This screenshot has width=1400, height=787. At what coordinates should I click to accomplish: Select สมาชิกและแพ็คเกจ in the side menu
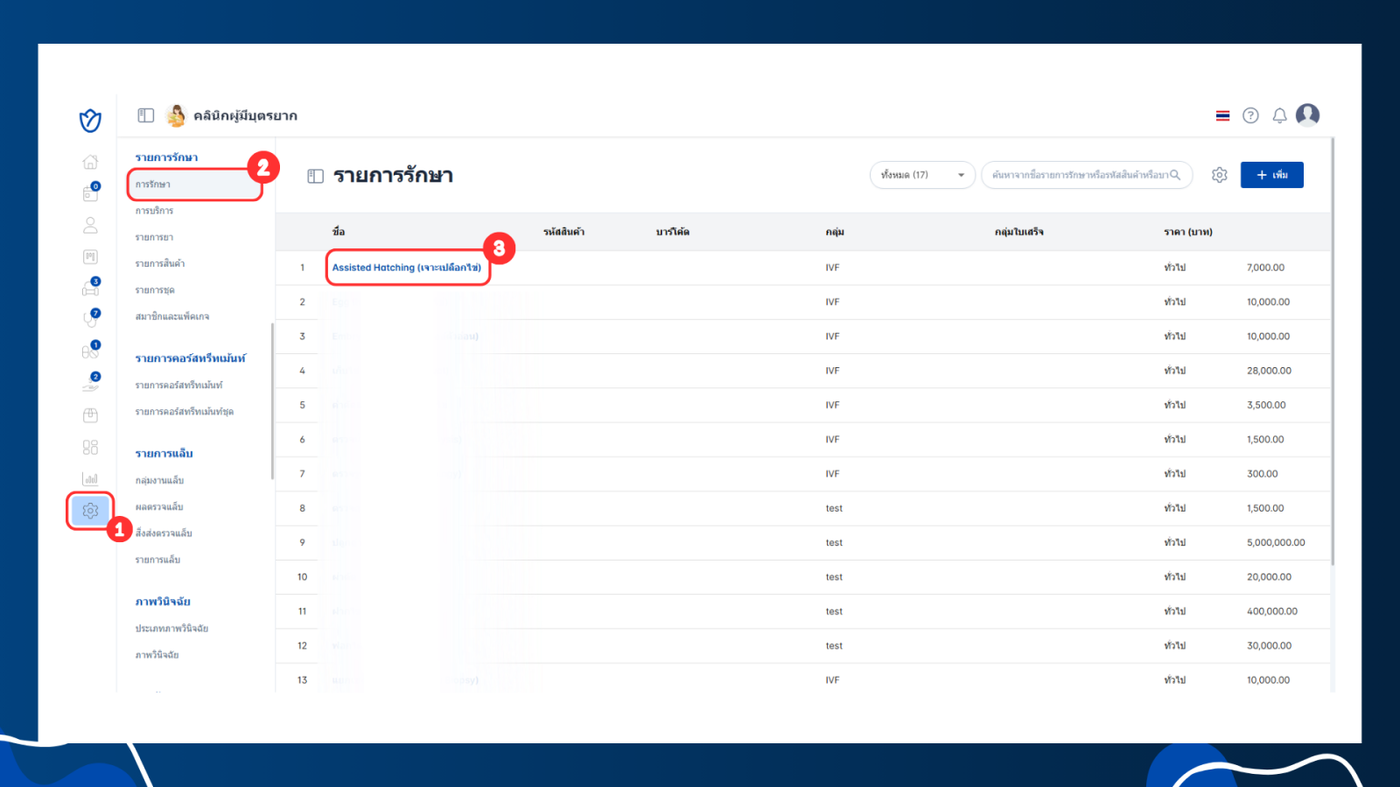[172, 317]
